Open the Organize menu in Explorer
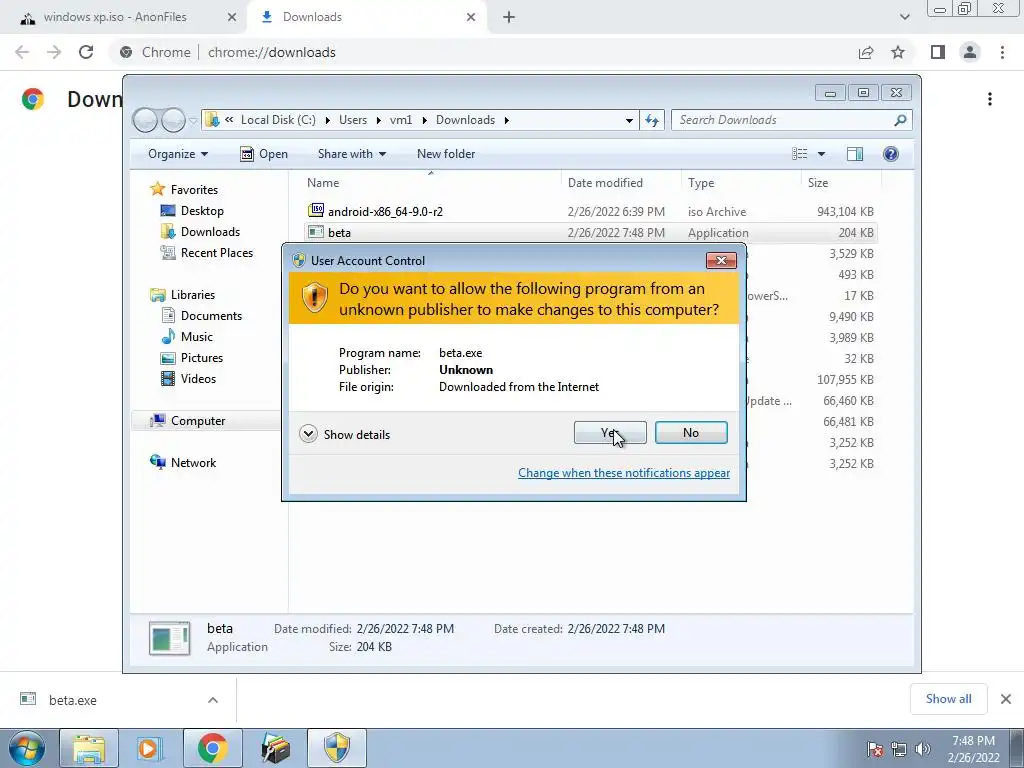The width and height of the screenshot is (1024, 768). pos(178,154)
